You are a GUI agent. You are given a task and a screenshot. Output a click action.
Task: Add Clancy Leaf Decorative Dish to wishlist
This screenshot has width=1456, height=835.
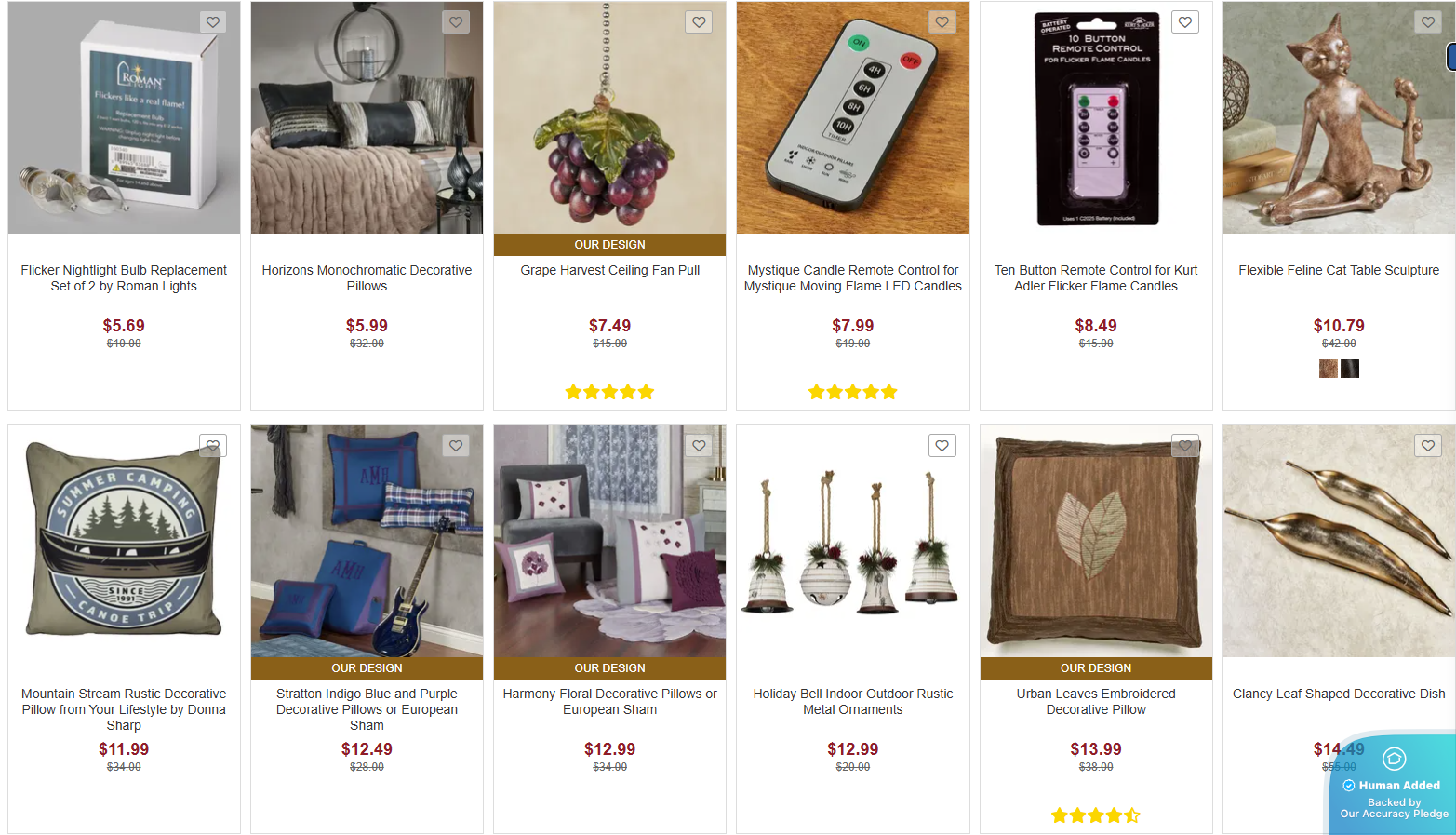click(1428, 446)
